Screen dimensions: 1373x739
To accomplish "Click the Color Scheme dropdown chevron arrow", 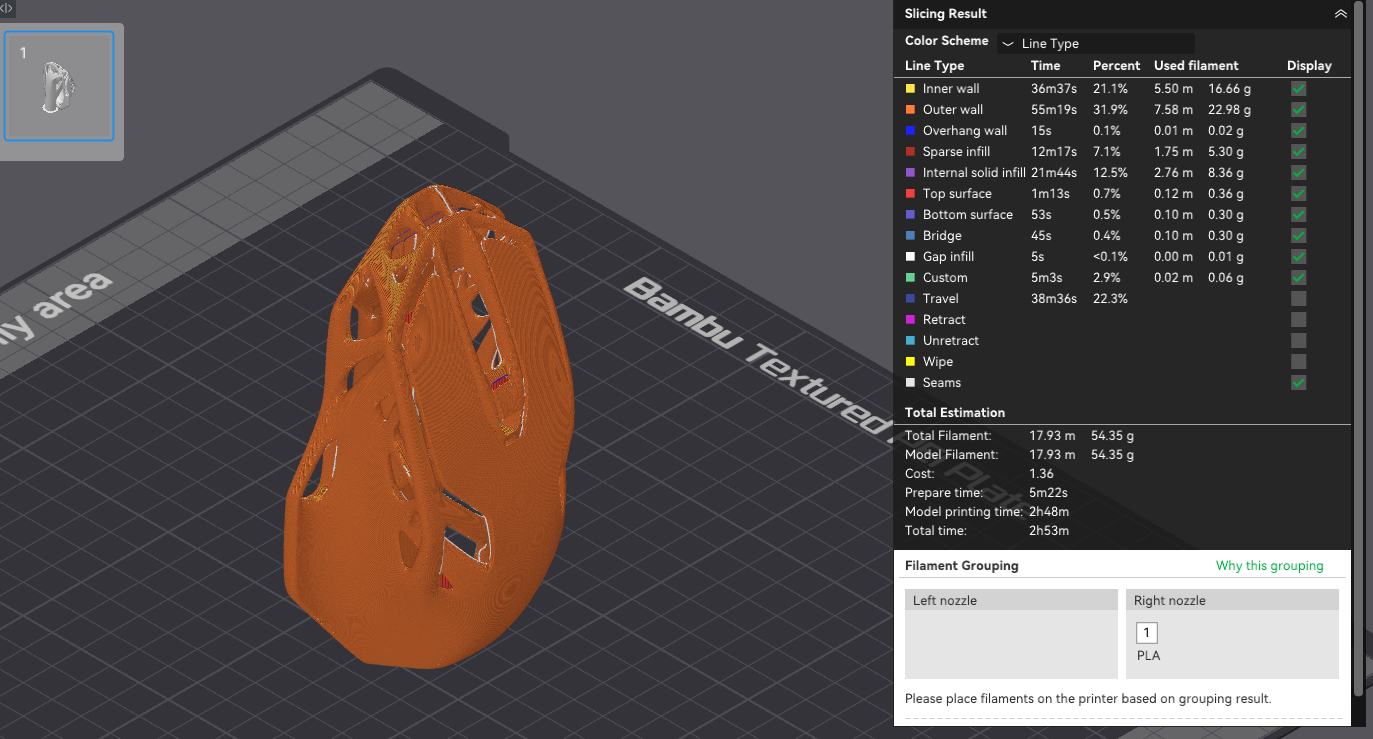I will [1008, 44].
